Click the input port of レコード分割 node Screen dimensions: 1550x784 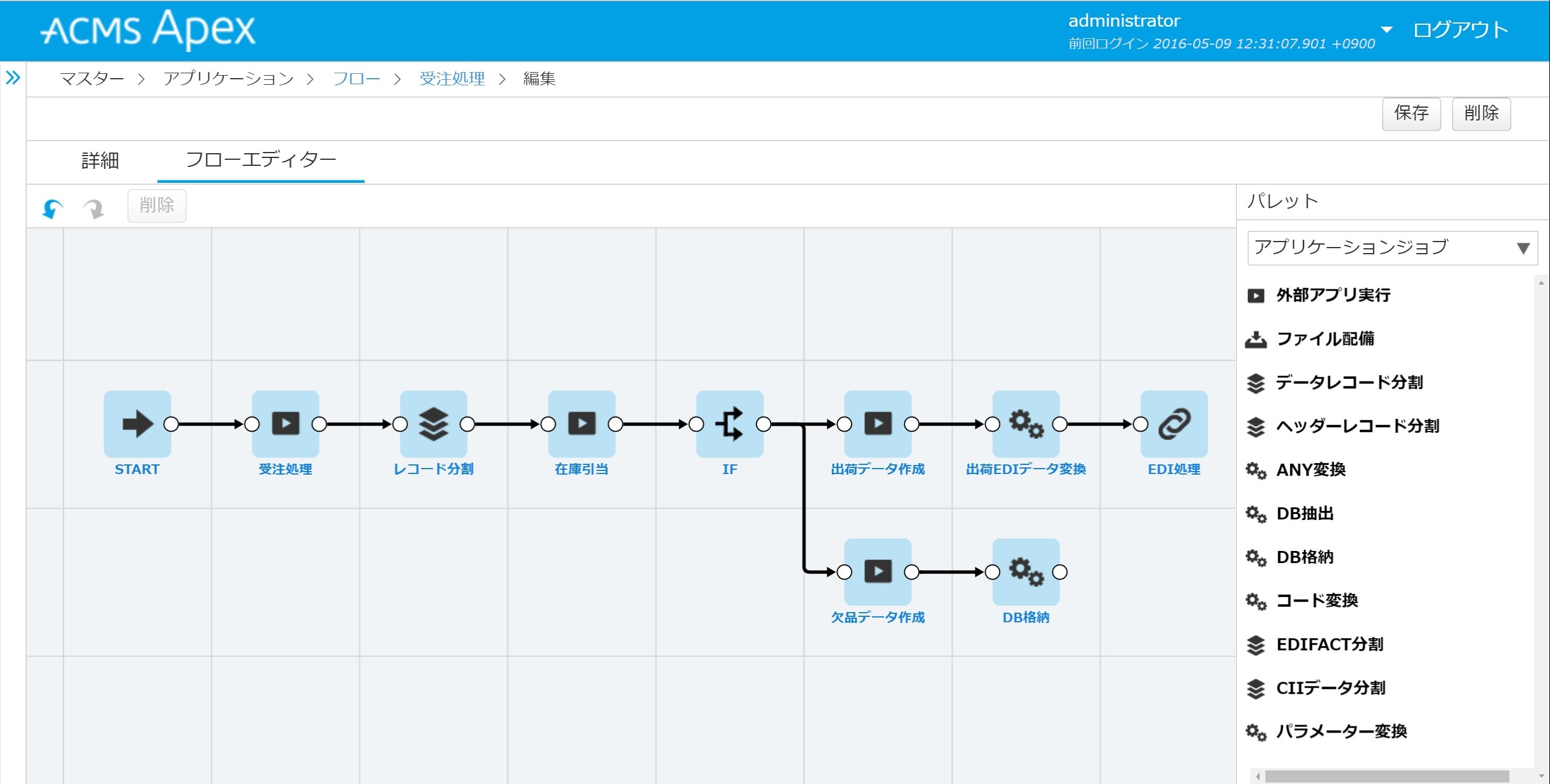pyautogui.click(x=400, y=424)
